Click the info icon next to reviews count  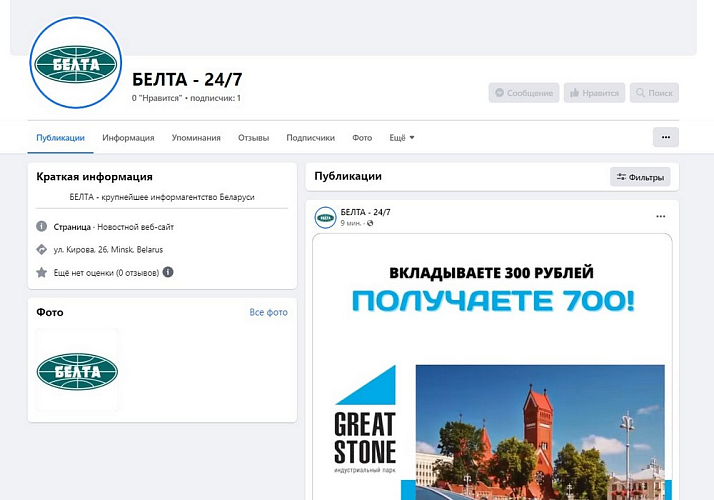168,272
